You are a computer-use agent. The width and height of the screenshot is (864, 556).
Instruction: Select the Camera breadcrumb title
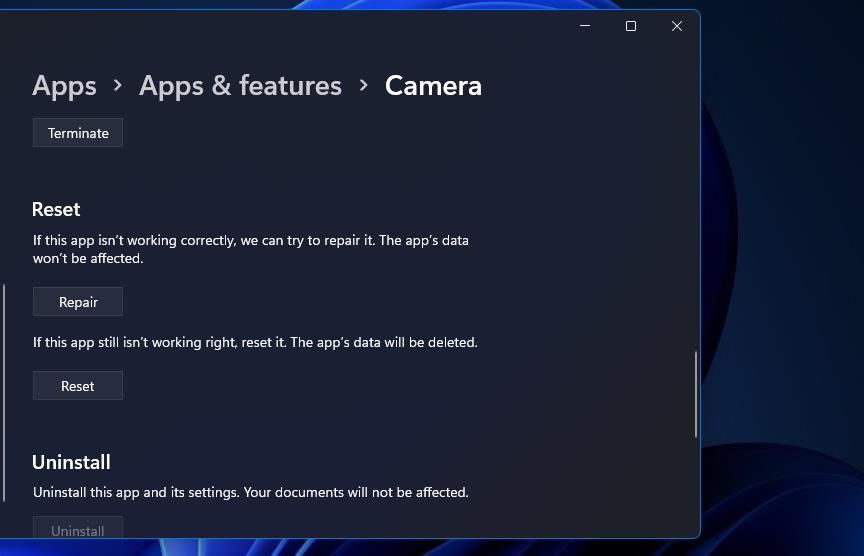point(433,86)
